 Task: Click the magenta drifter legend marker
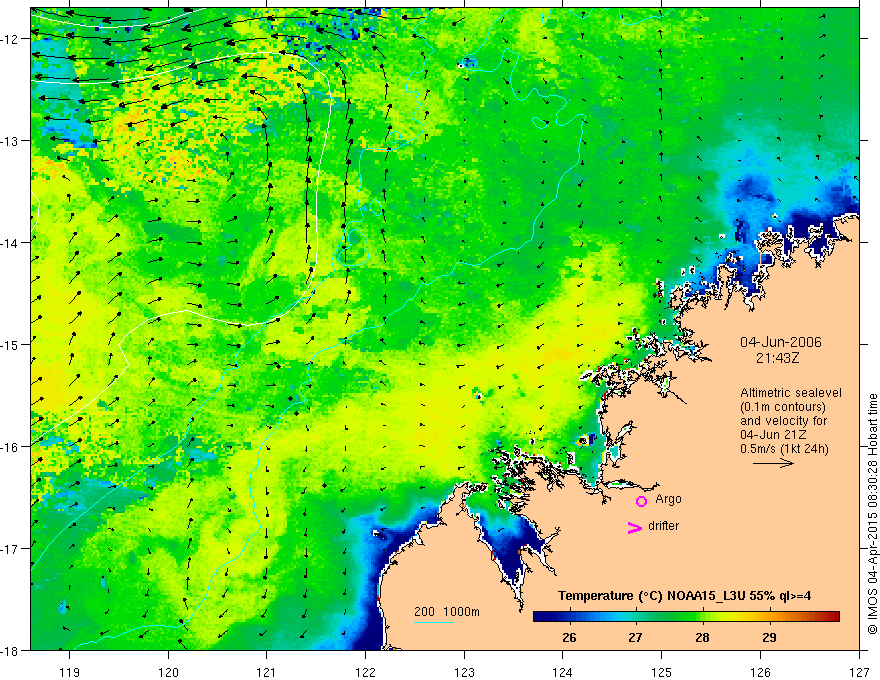click(634, 527)
